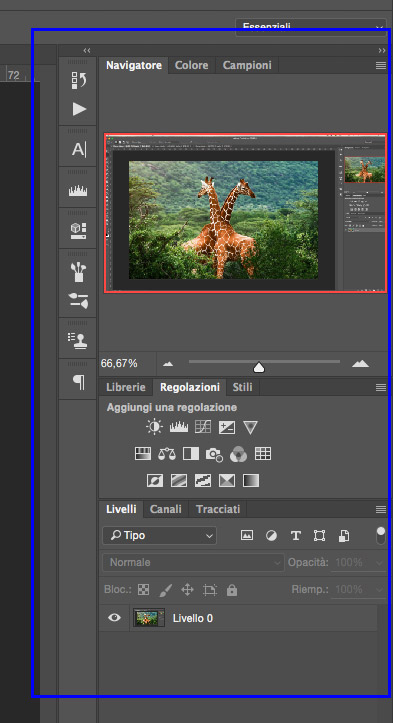
Task: Open the Histogram panel icon
Action: (78, 190)
